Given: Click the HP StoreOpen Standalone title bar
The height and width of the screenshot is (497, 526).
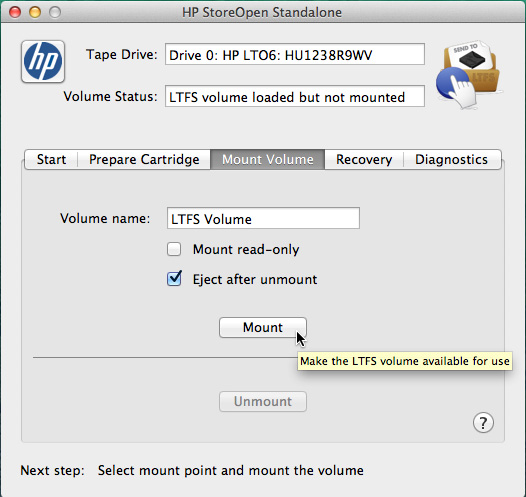Looking at the screenshot, I should (x=263, y=12).
